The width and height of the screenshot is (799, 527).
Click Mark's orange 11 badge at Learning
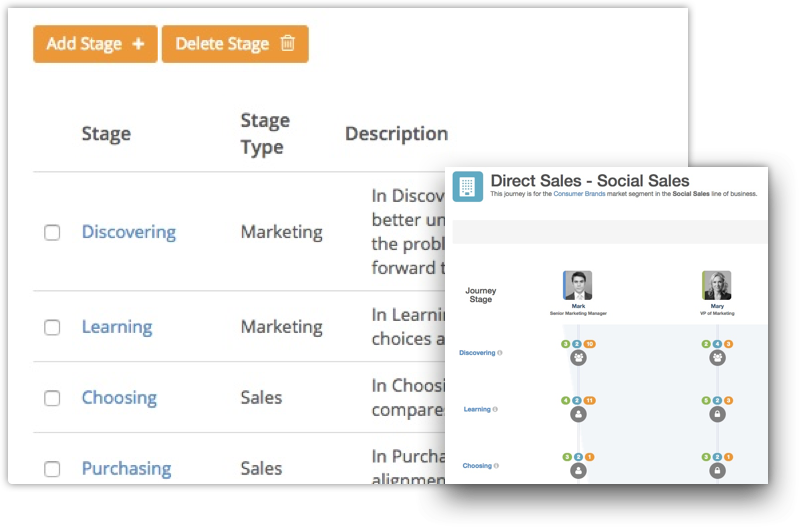pyautogui.click(x=590, y=401)
